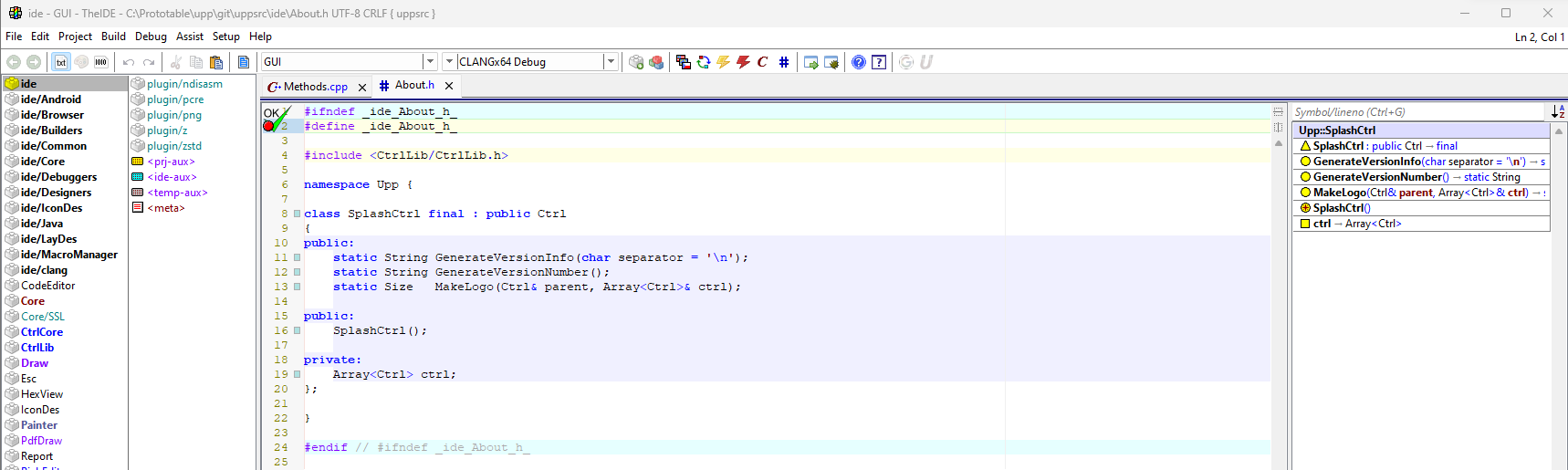1568x470 pixels.
Task: Jump to GenerateVersionNumber() in the symbol list
Action: (1380, 177)
